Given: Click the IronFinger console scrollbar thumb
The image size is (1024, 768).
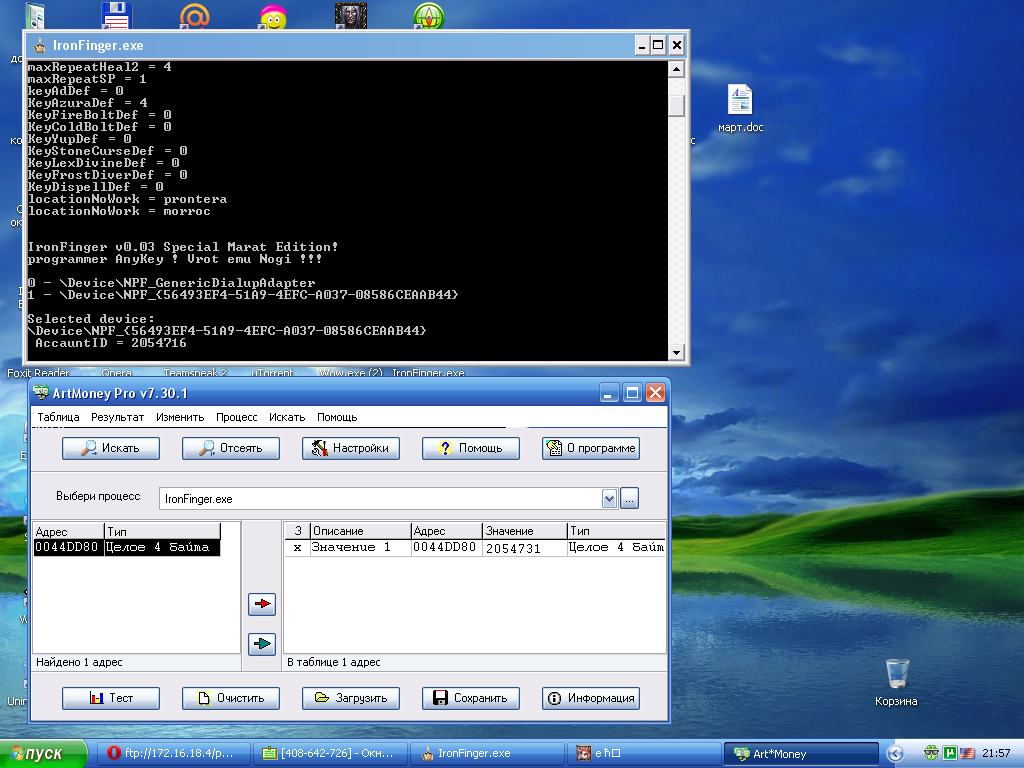Looking at the screenshot, I should click(x=677, y=105).
